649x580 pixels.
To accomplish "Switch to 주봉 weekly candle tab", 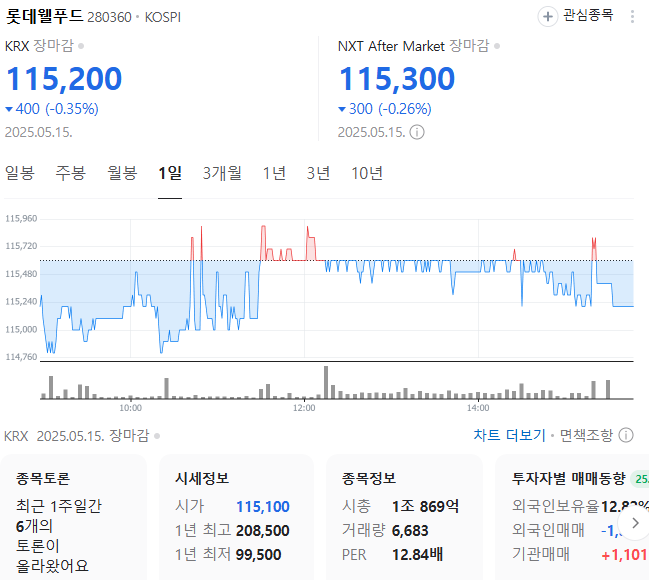I will click(x=71, y=173).
